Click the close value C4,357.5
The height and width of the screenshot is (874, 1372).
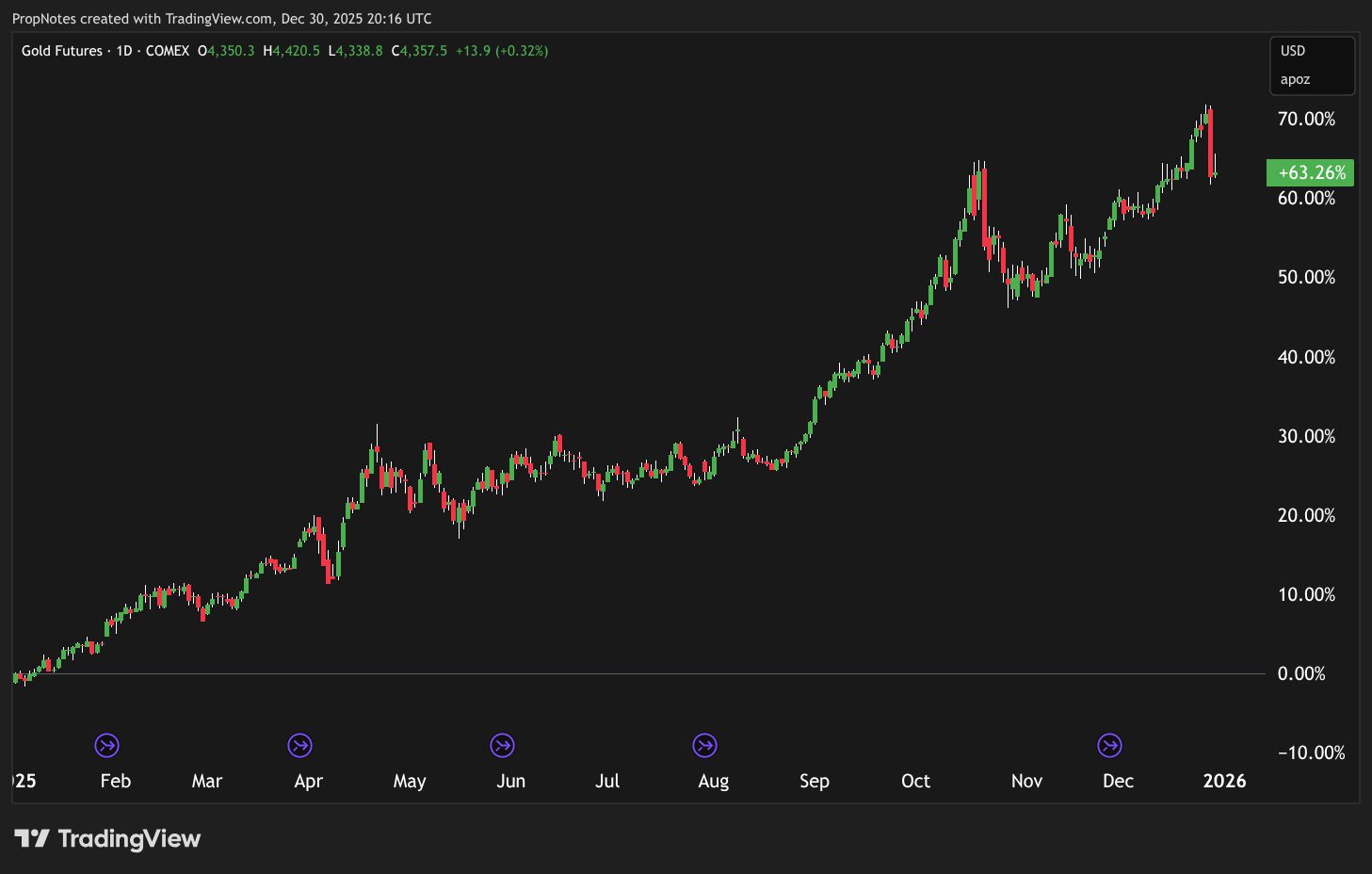tap(420, 51)
